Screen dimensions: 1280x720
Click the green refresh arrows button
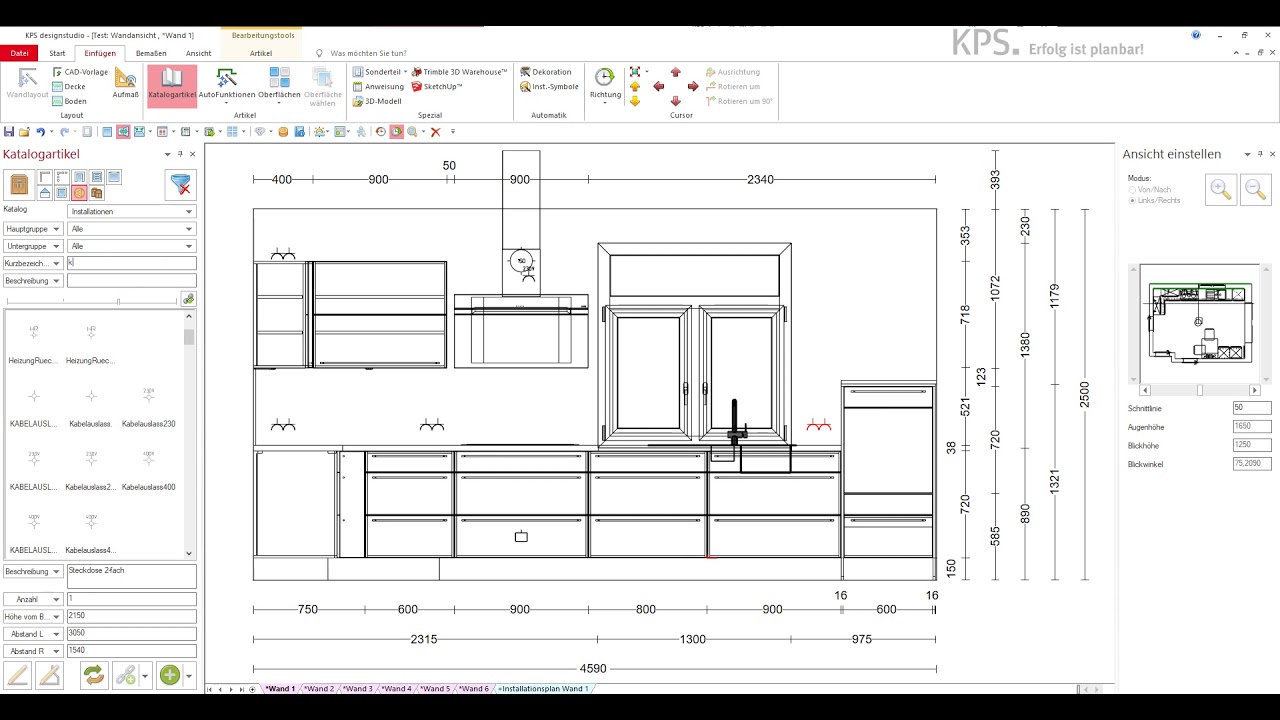[94, 675]
